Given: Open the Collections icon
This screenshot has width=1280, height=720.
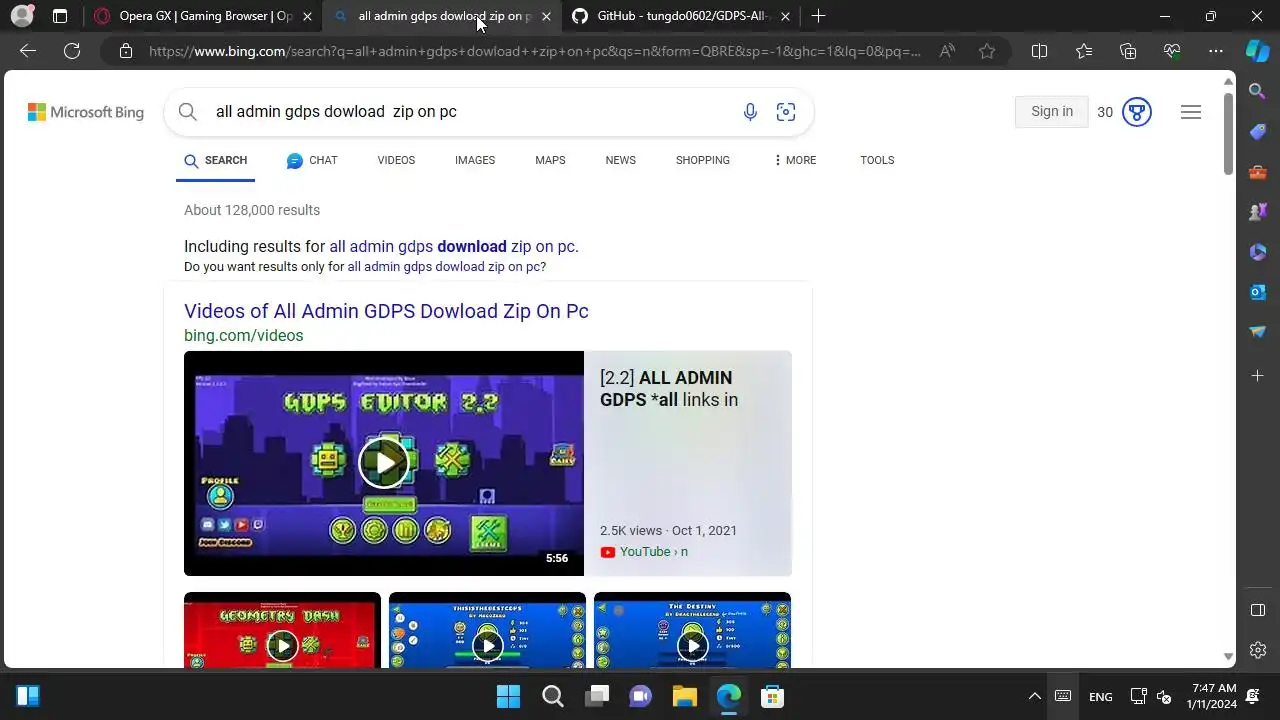Looking at the screenshot, I should 1128,51.
